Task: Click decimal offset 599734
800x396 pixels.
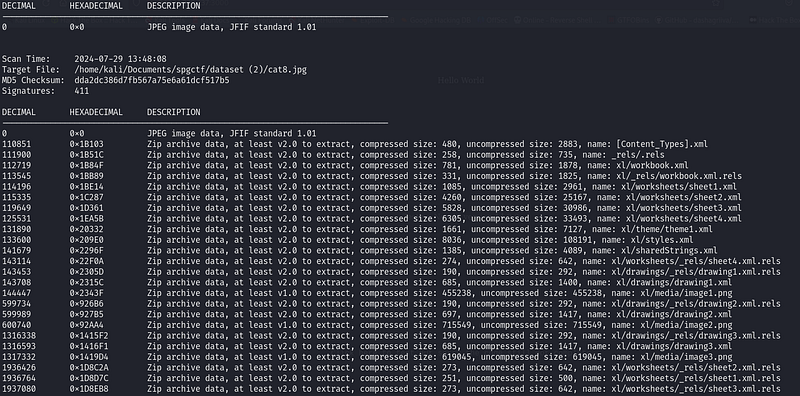Action: 16,304
